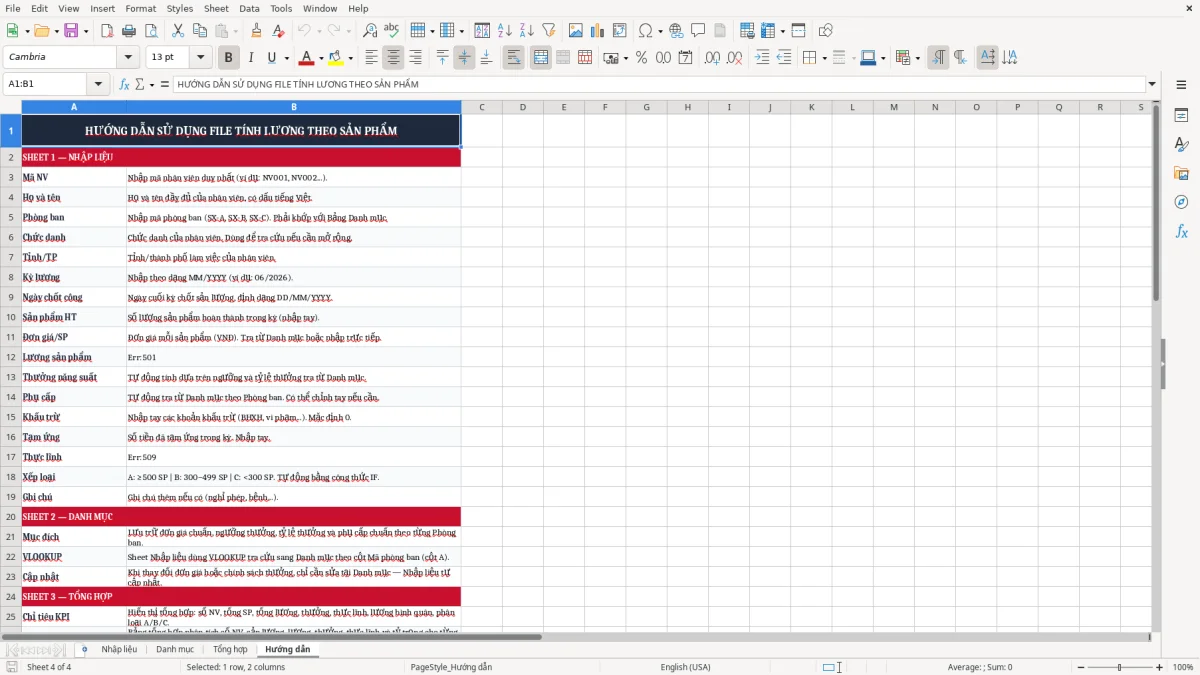
Task: Click the Sort Ascending icon
Action: 505,31
